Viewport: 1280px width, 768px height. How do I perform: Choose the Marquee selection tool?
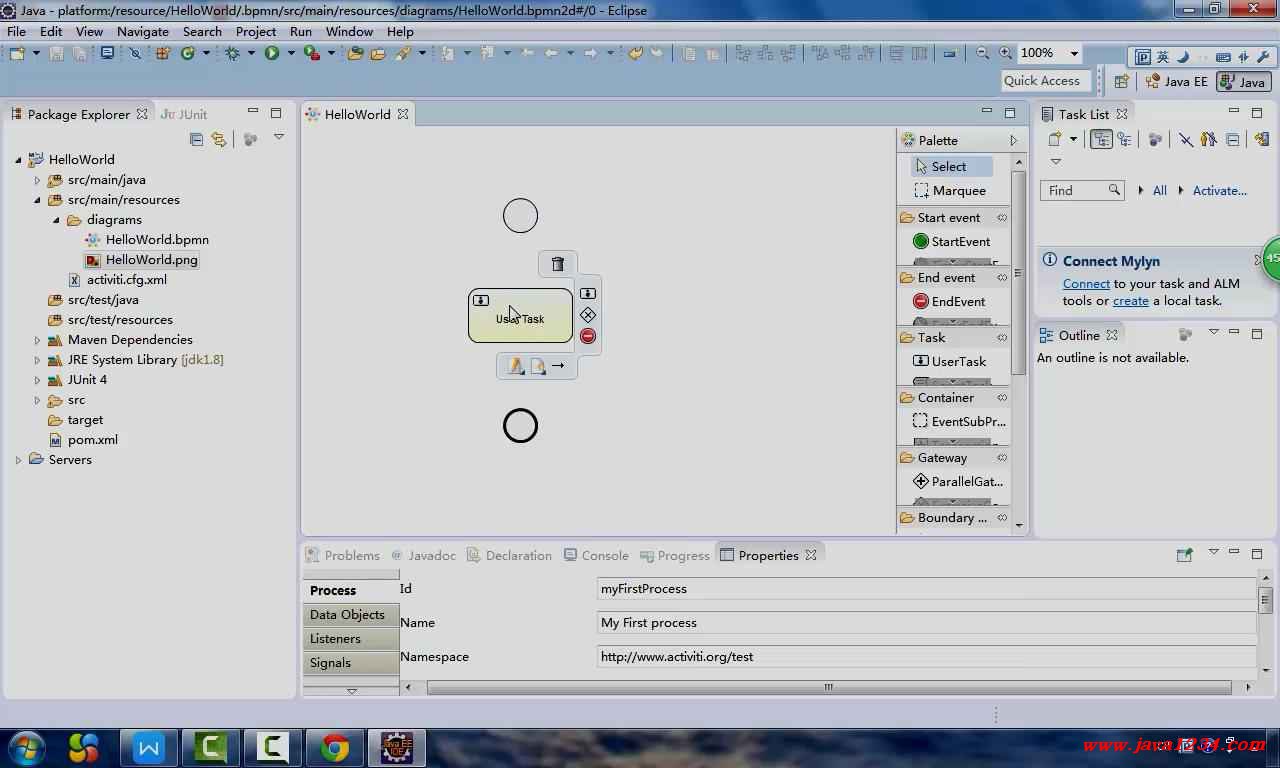tap(950, 190)
